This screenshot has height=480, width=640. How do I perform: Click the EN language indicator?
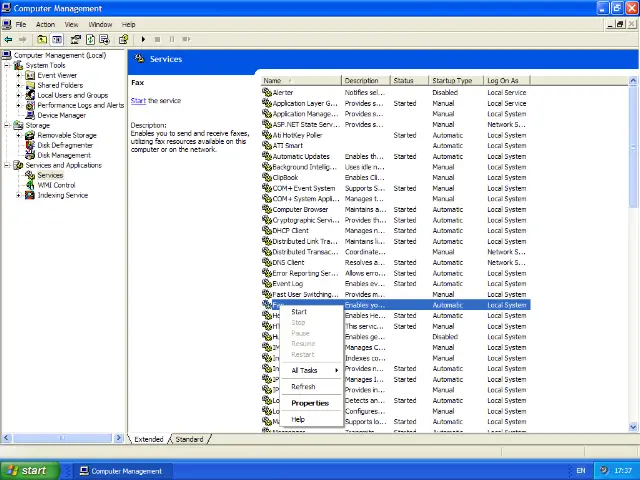pyautogui.click(x=581, y=471)
